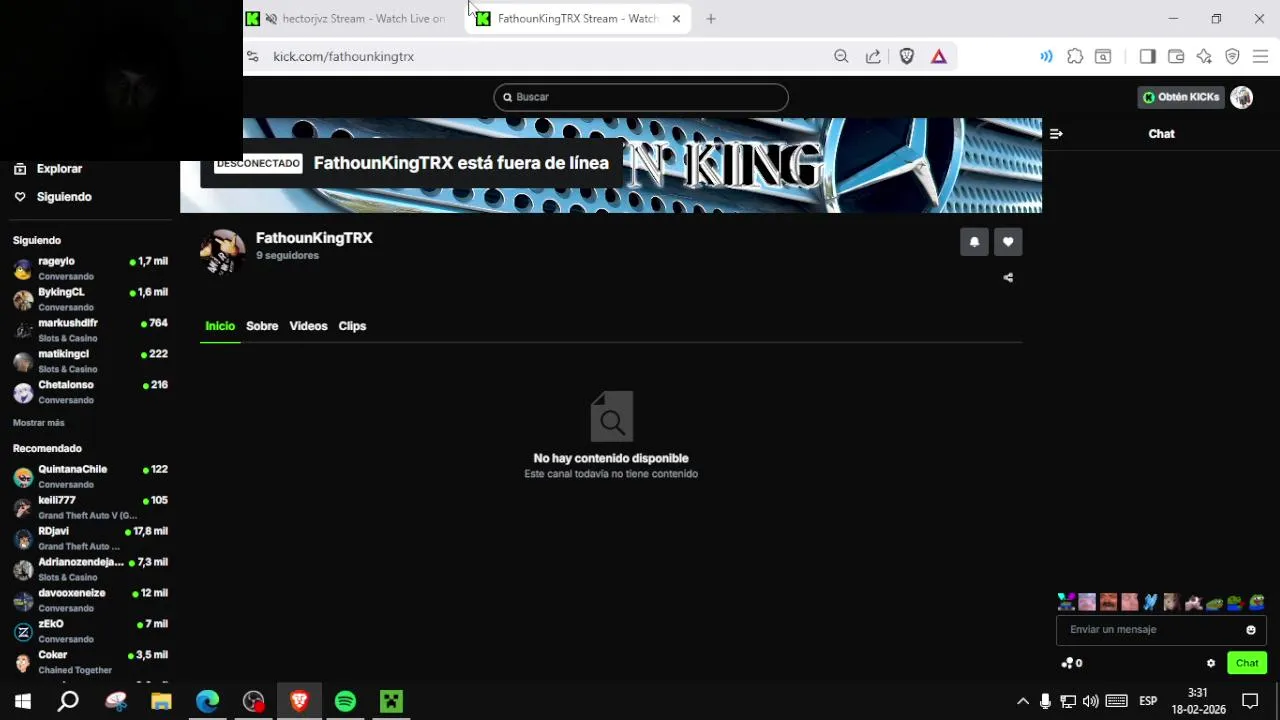Open the Brave VPN shield icon
Screen dimensions: 1280x720
1232,56
